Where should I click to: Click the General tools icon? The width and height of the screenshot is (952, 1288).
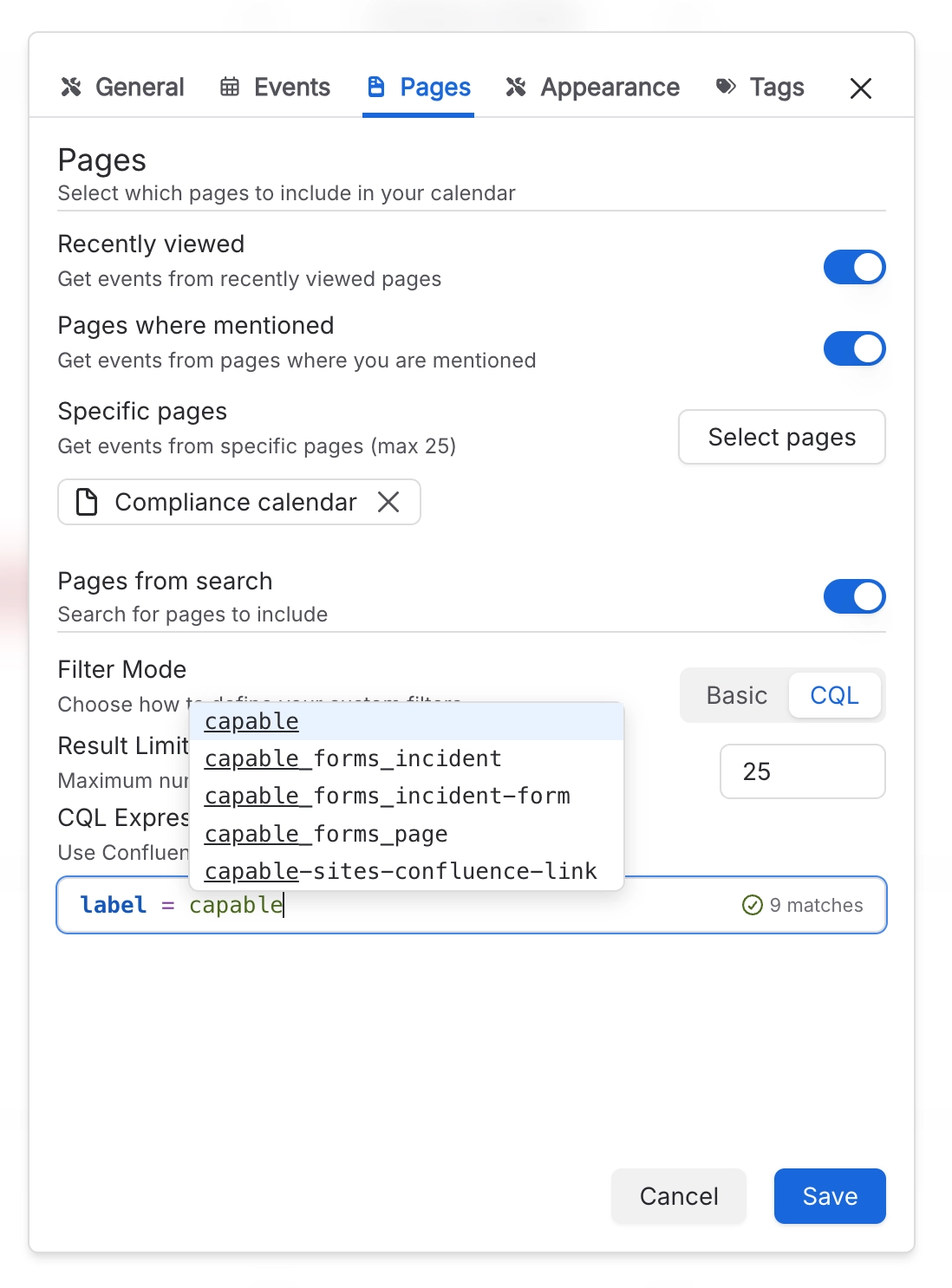tap(71, 87)
